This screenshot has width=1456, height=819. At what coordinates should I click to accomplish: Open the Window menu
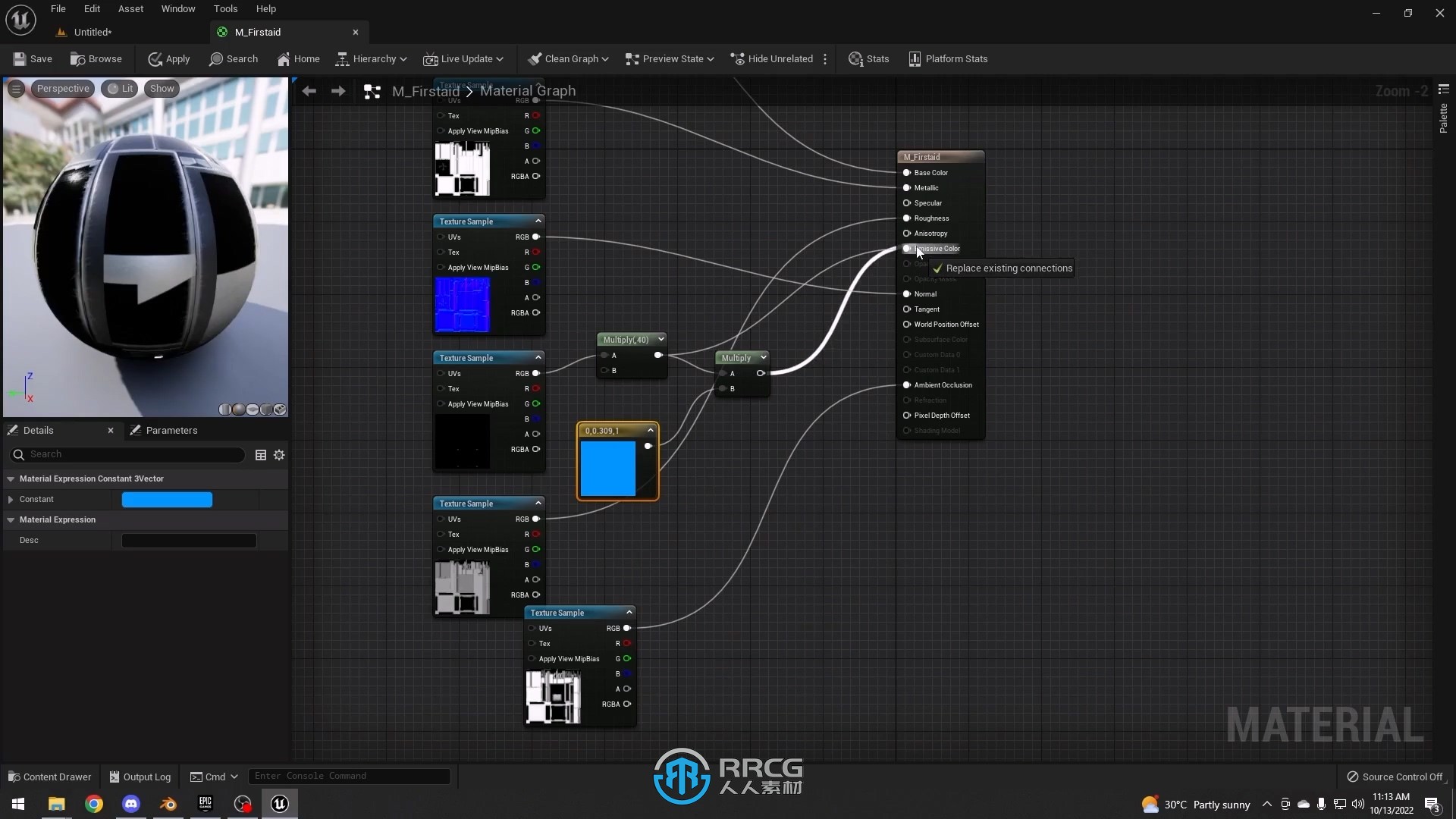pos(178,9)
